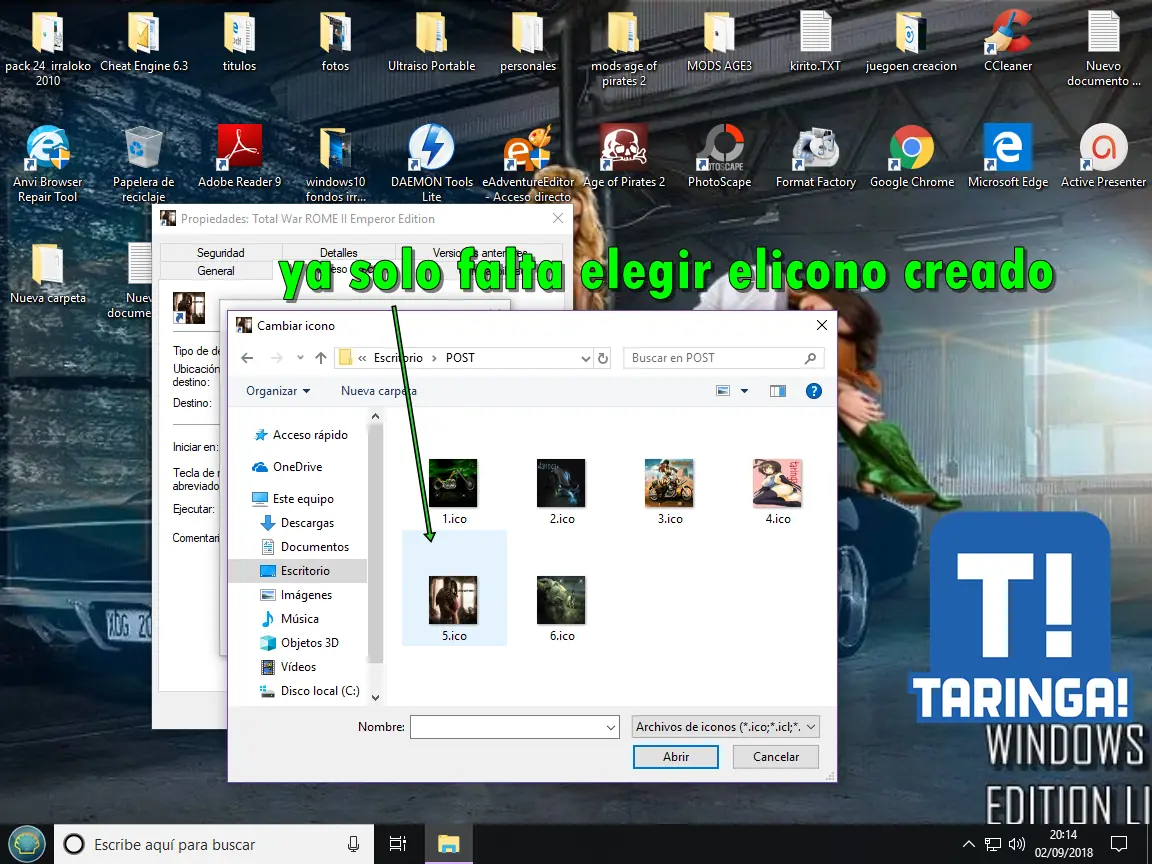Image resolution: width=1152 pixels, height=864 pixels.
Task: Refresh the POST folder view
Action: (x=603, y=359)
